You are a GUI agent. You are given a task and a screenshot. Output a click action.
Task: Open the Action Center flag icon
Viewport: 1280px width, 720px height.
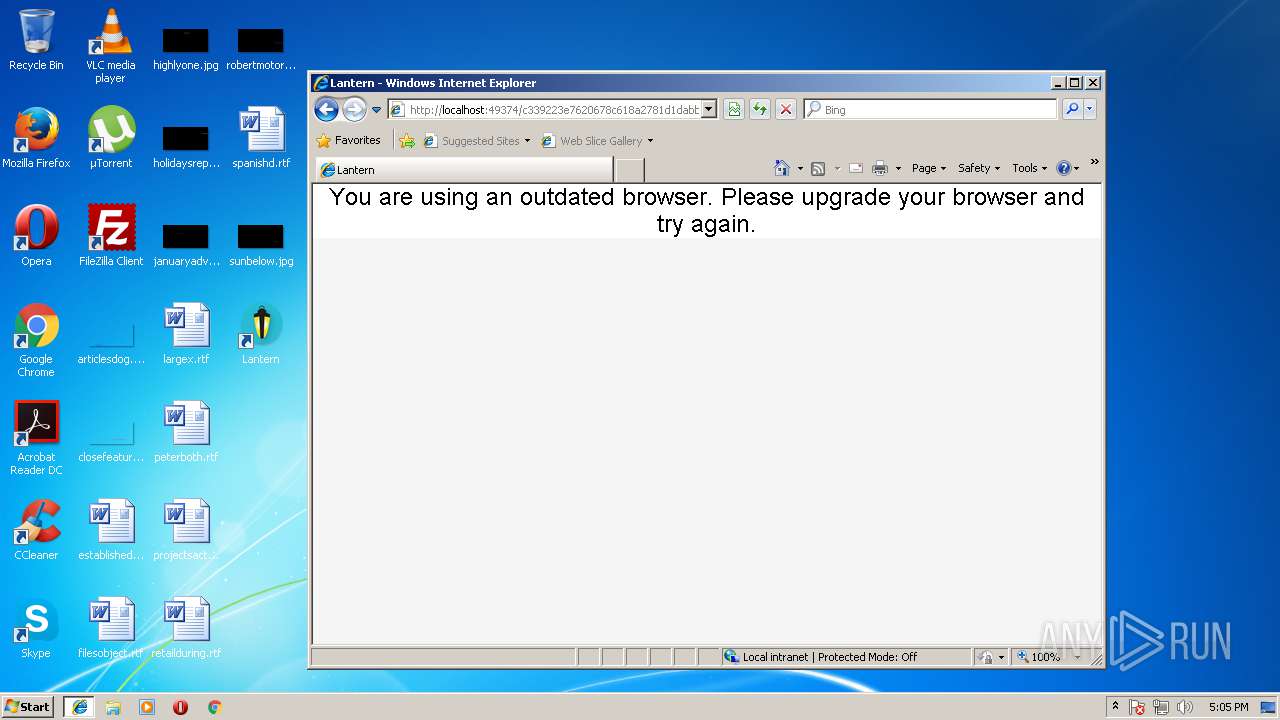point(1137,707)
